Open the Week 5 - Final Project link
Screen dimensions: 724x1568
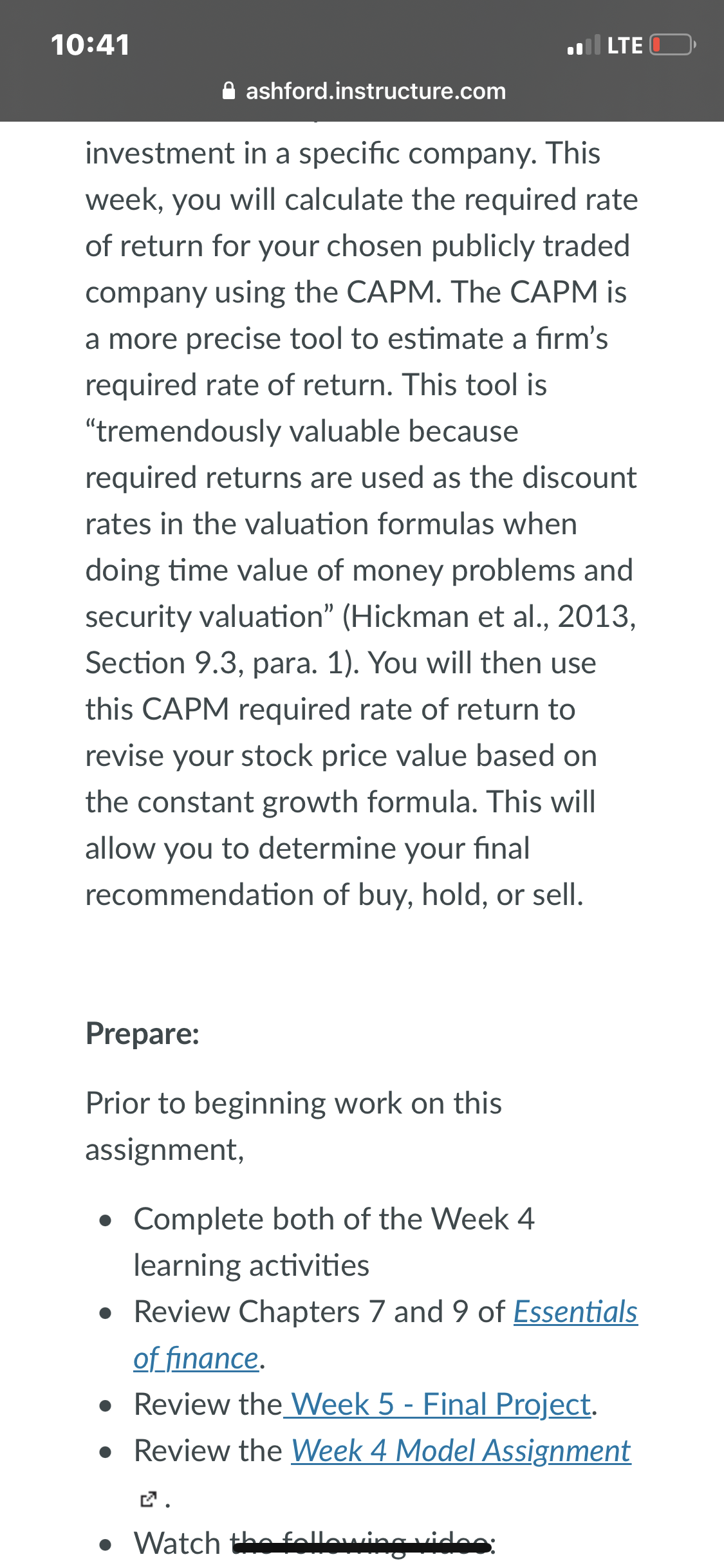440,1404
